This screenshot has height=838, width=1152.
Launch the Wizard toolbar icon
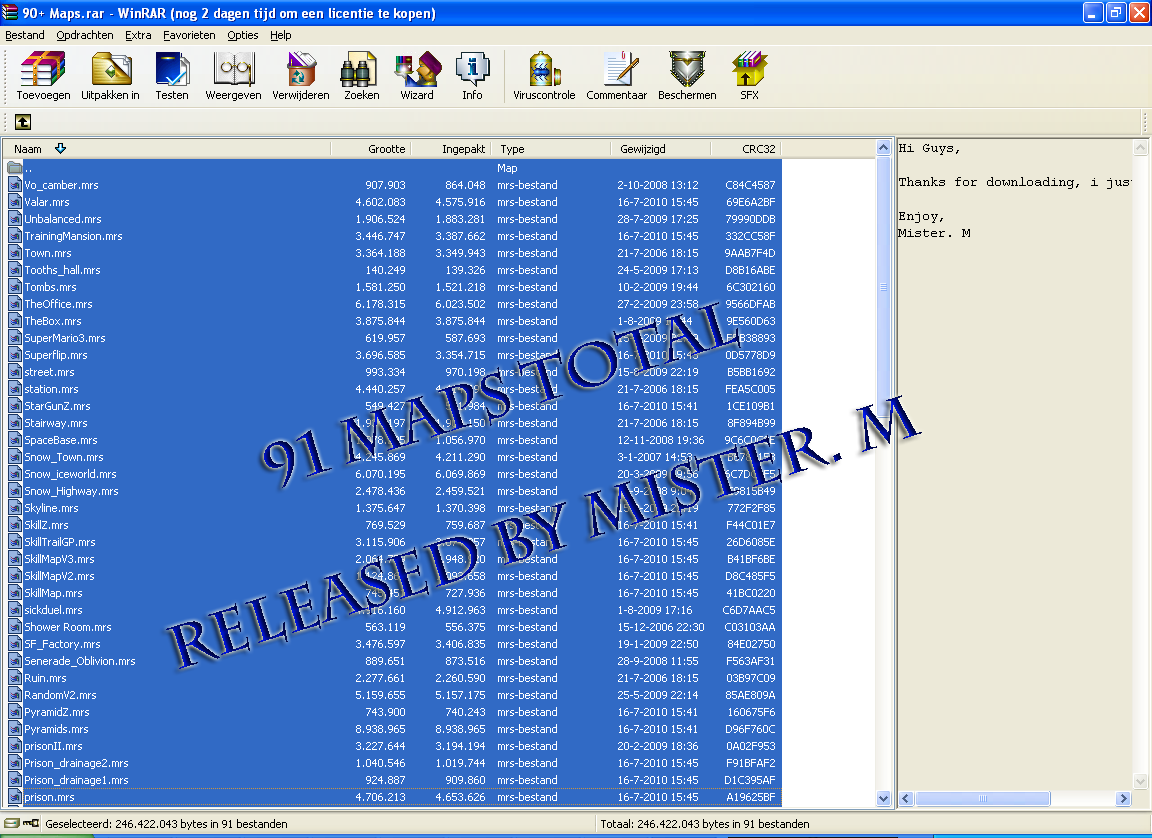417,69
